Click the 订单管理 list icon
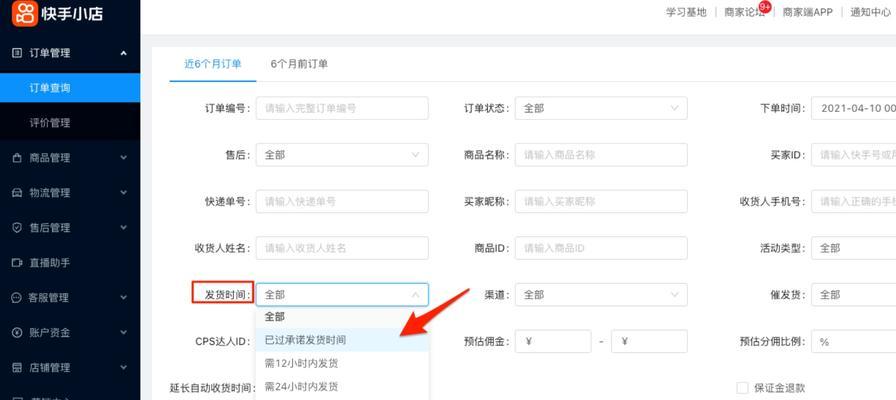The image size is (896, 400). [17, 53]
